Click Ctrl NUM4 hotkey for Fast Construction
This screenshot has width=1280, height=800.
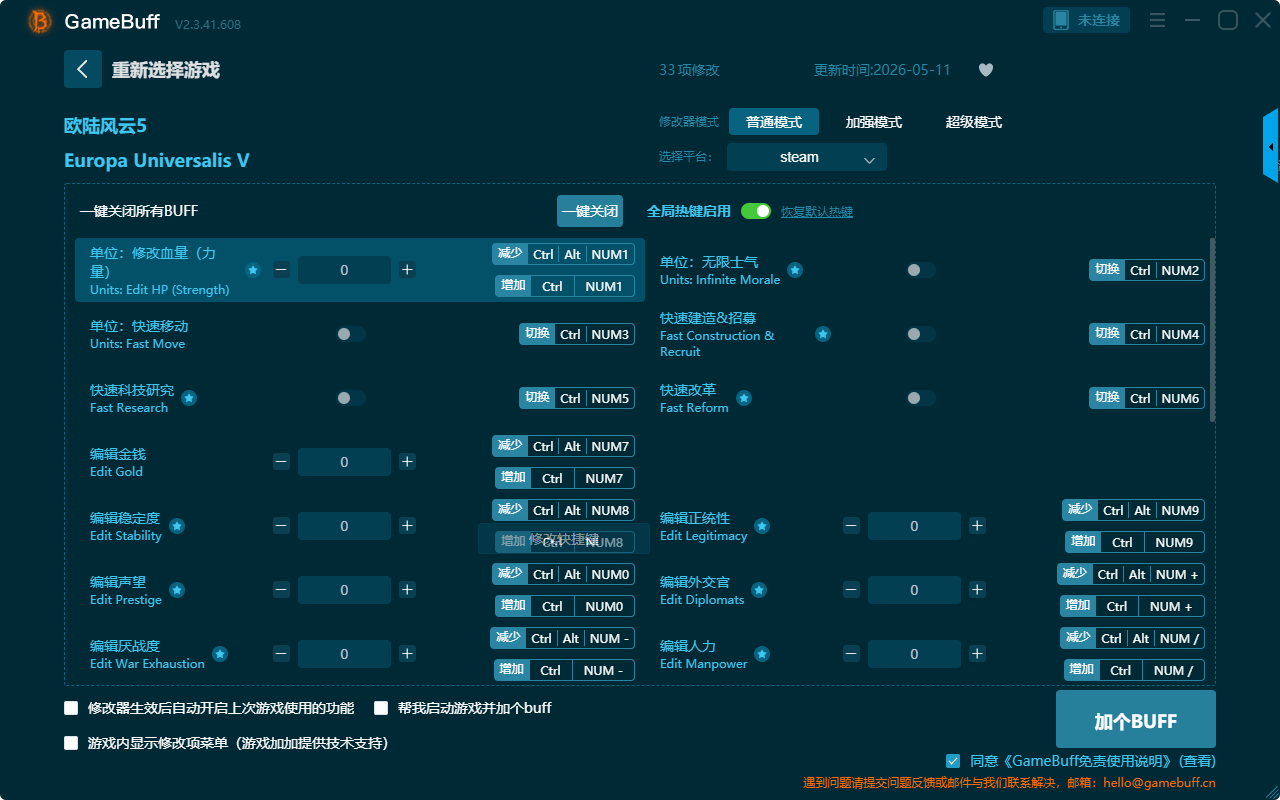[x=1147, y=334]
